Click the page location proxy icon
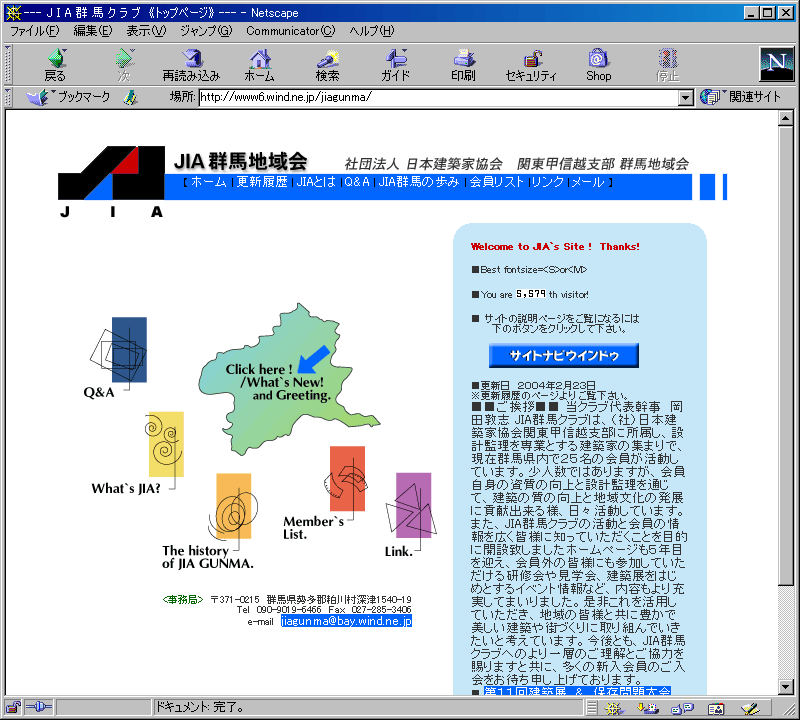Screen dimensions: 800x720 pos(131,97)
